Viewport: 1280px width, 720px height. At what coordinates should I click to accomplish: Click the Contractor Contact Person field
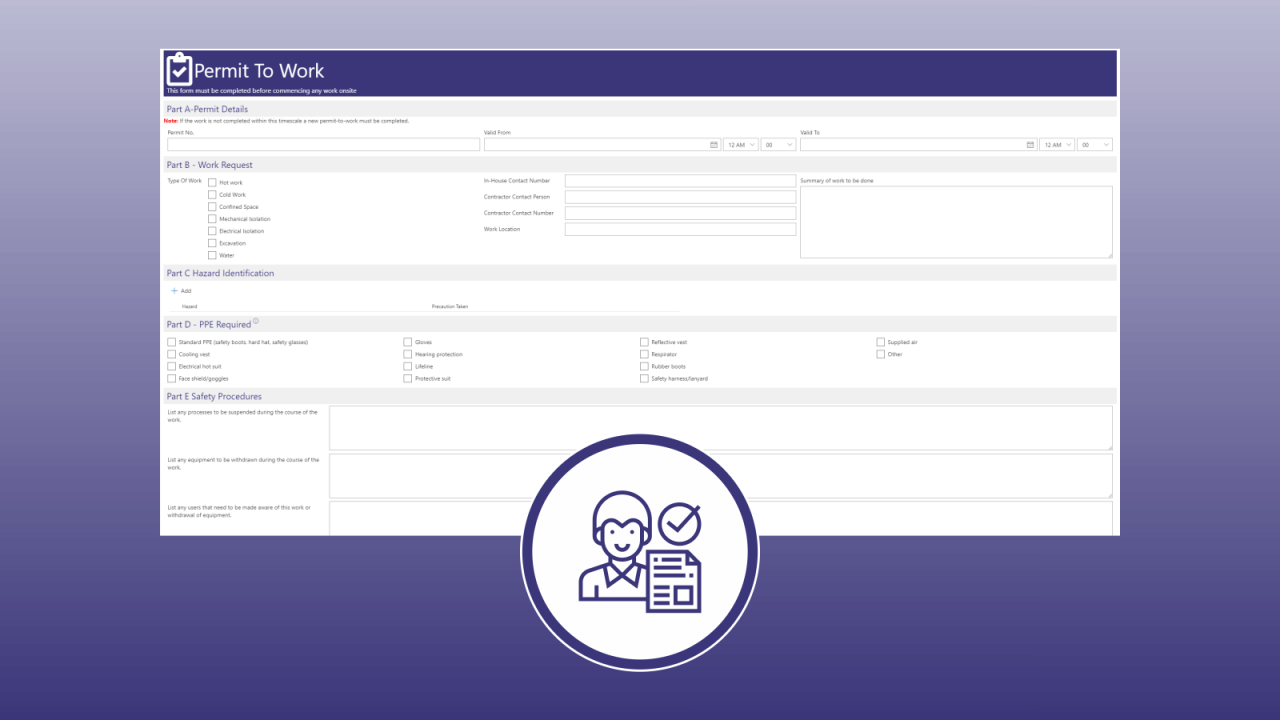(681, 197)
